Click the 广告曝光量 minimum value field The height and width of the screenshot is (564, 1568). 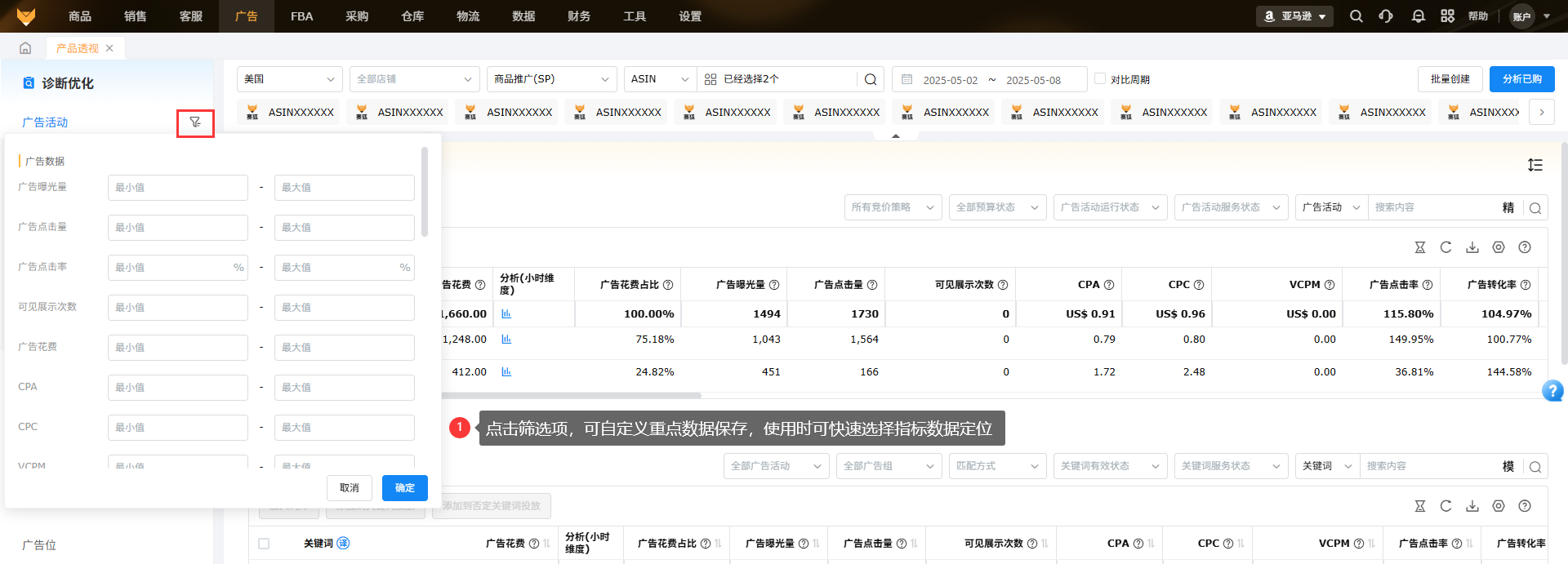coord(177,188)
